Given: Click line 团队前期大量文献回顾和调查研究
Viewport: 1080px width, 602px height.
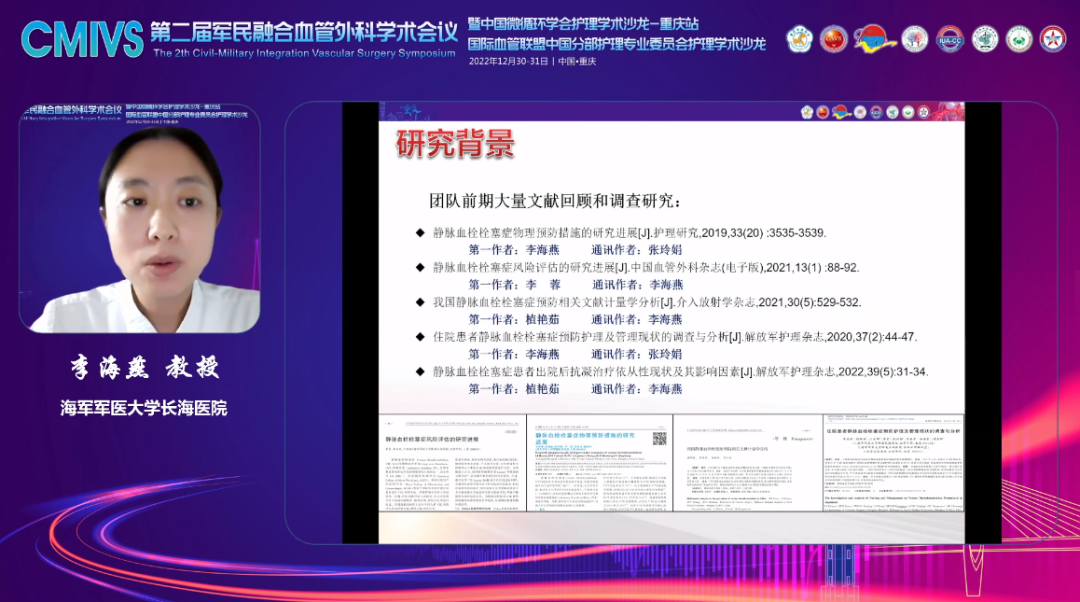Looking at the screenshot, I should 555,201.
